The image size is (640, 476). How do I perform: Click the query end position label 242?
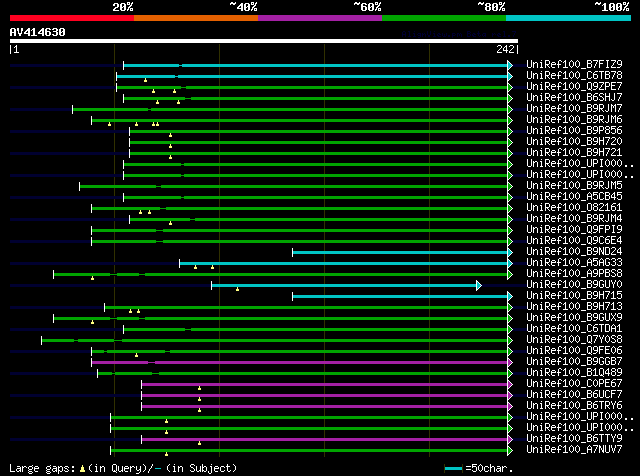click(x=505, y=49)
